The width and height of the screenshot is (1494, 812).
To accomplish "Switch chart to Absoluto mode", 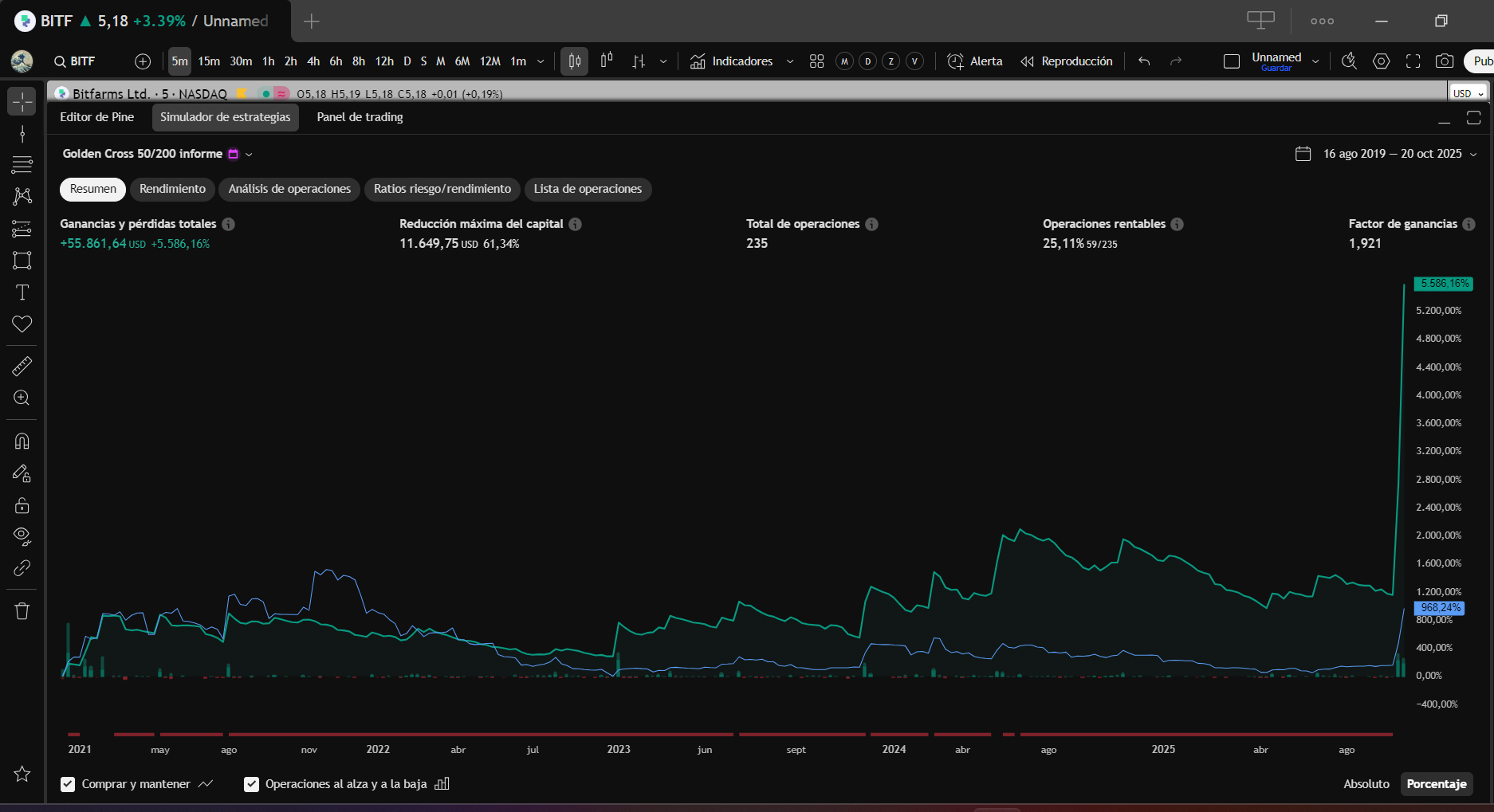I will click(1366, 784).
